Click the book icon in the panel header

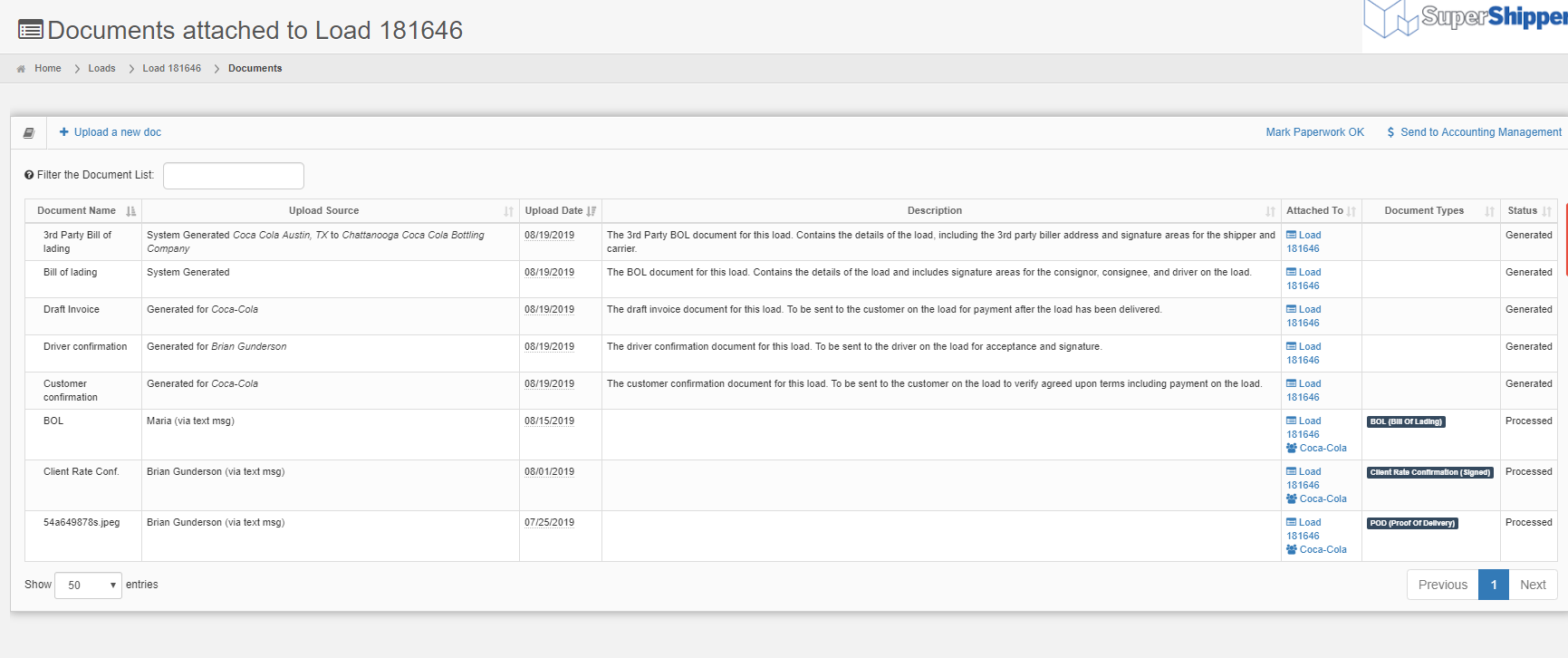(x=29, y=133)
